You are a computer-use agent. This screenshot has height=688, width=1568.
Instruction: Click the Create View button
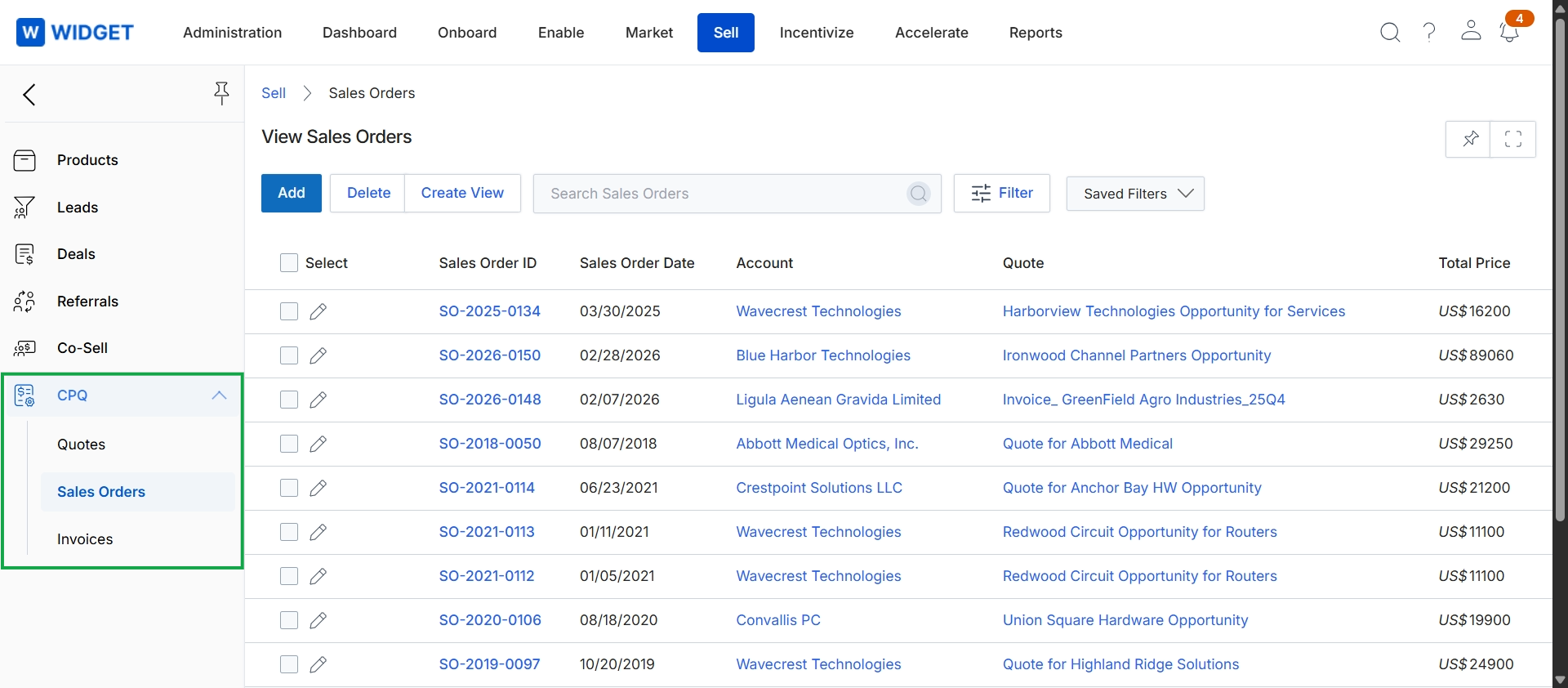click(x=462, y=193)
